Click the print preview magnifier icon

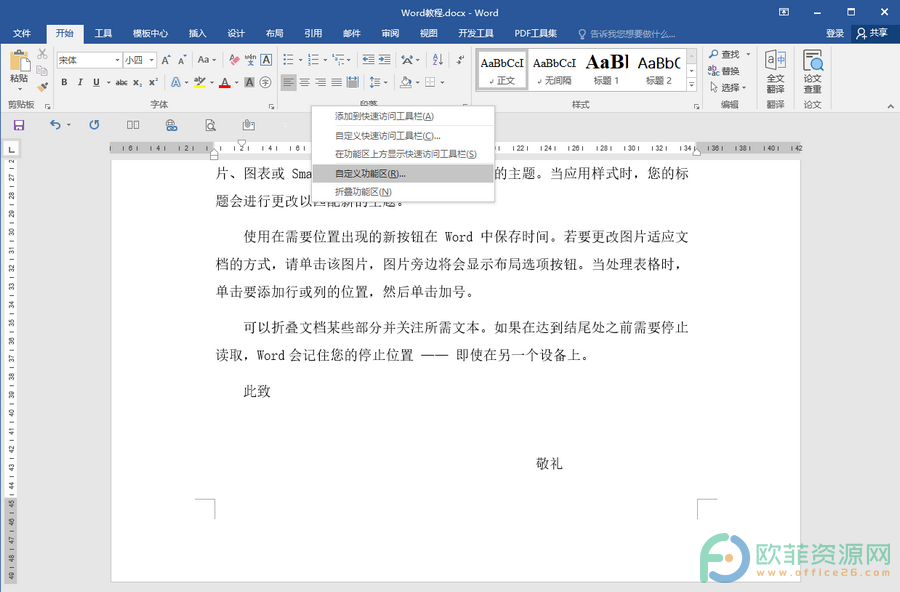coord(211,125)
